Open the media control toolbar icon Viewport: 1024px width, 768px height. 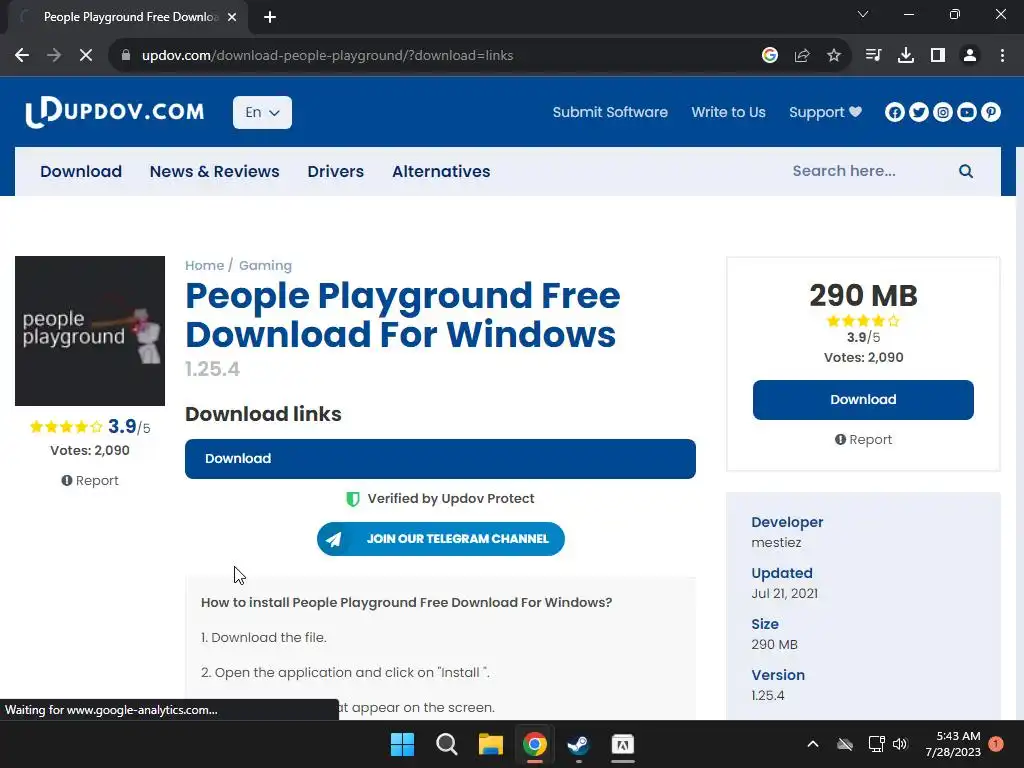click(873, 56)
